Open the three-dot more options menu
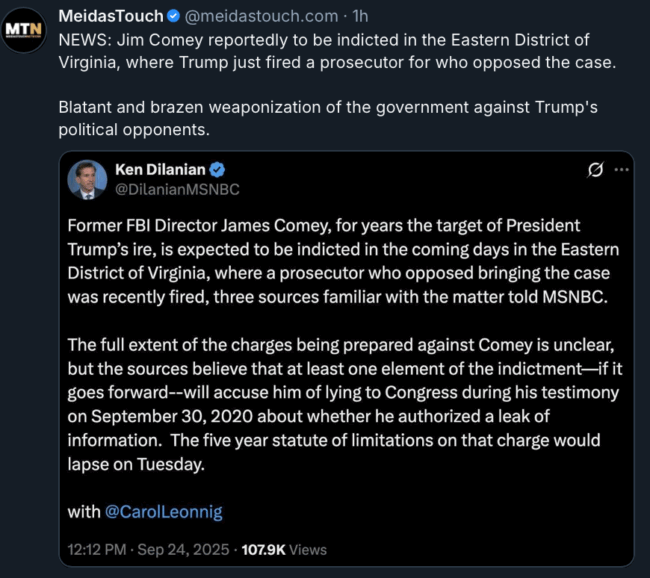The image size is (650, 578). click(621, 170)
